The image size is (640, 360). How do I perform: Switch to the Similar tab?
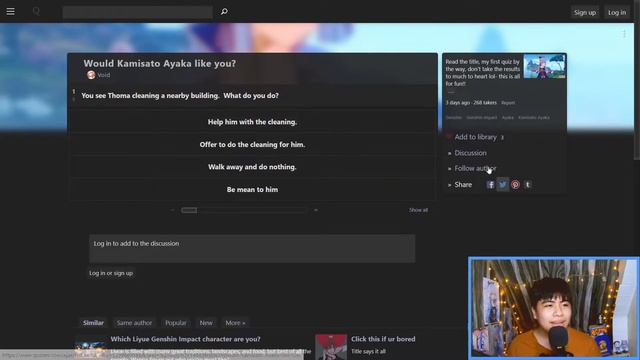pyautogui.click(x=93, y=323)
